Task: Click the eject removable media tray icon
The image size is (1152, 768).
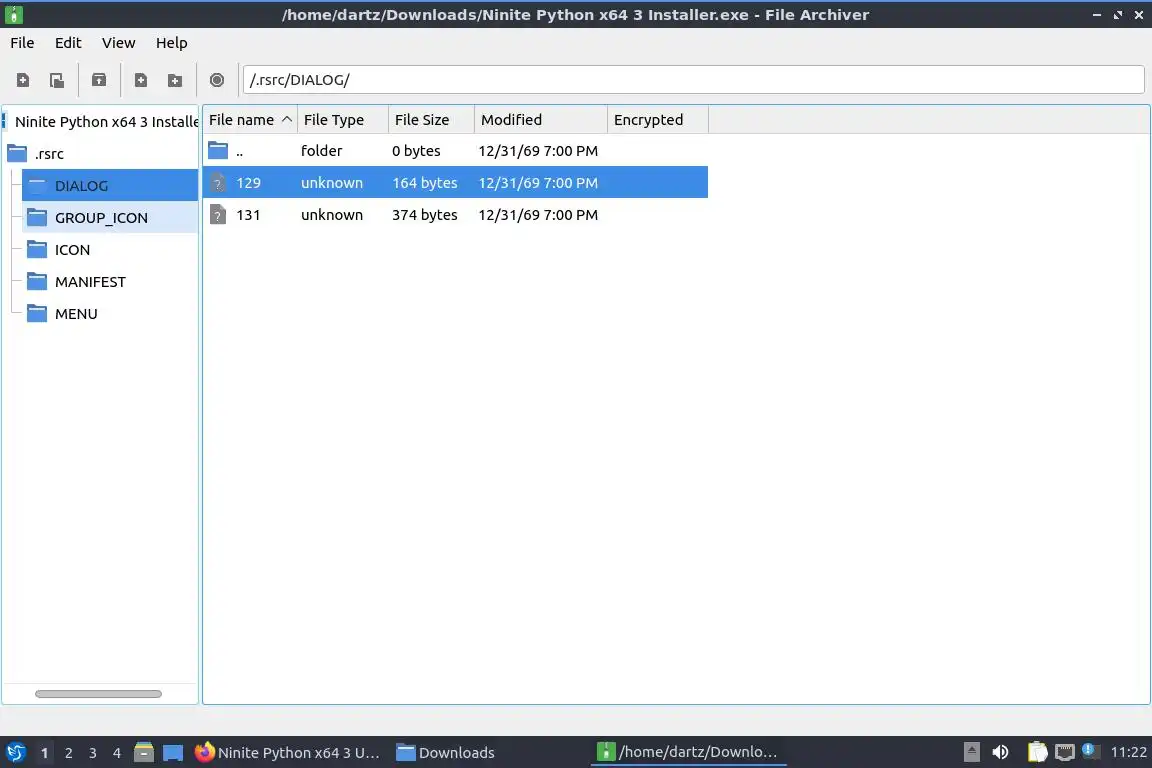Action: (x=971, y=752)
